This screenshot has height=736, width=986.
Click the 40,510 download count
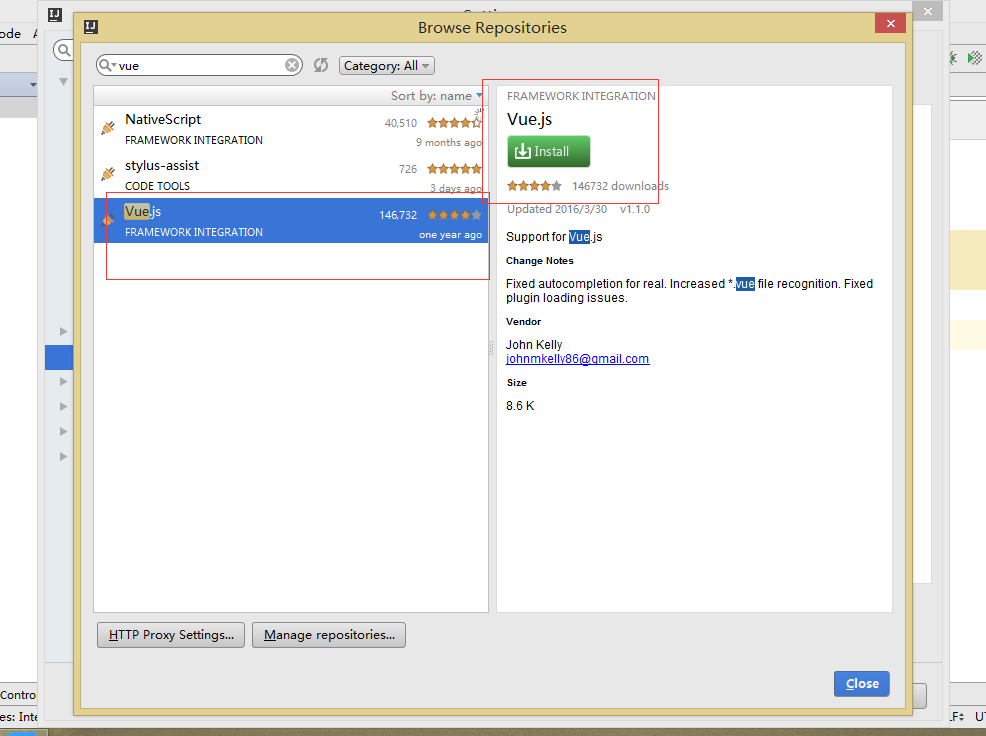click(401, 123)
